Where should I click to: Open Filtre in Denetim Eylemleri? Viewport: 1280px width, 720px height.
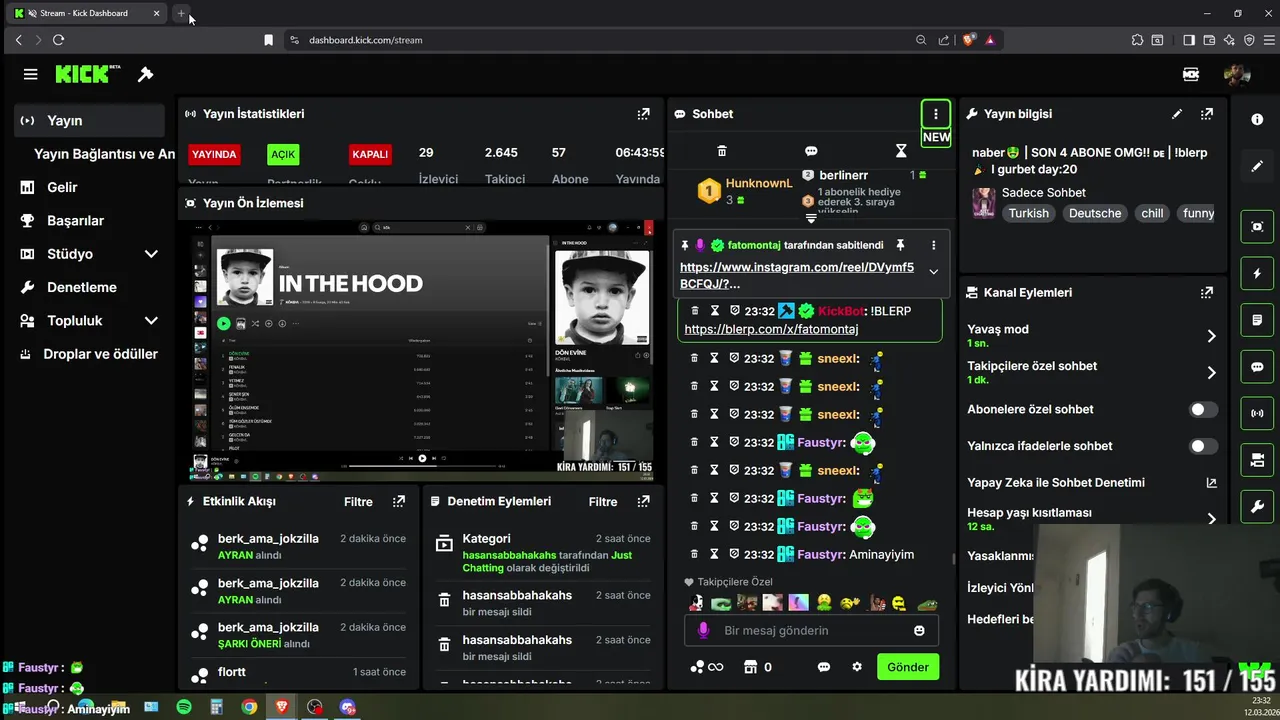click(603, 502)
